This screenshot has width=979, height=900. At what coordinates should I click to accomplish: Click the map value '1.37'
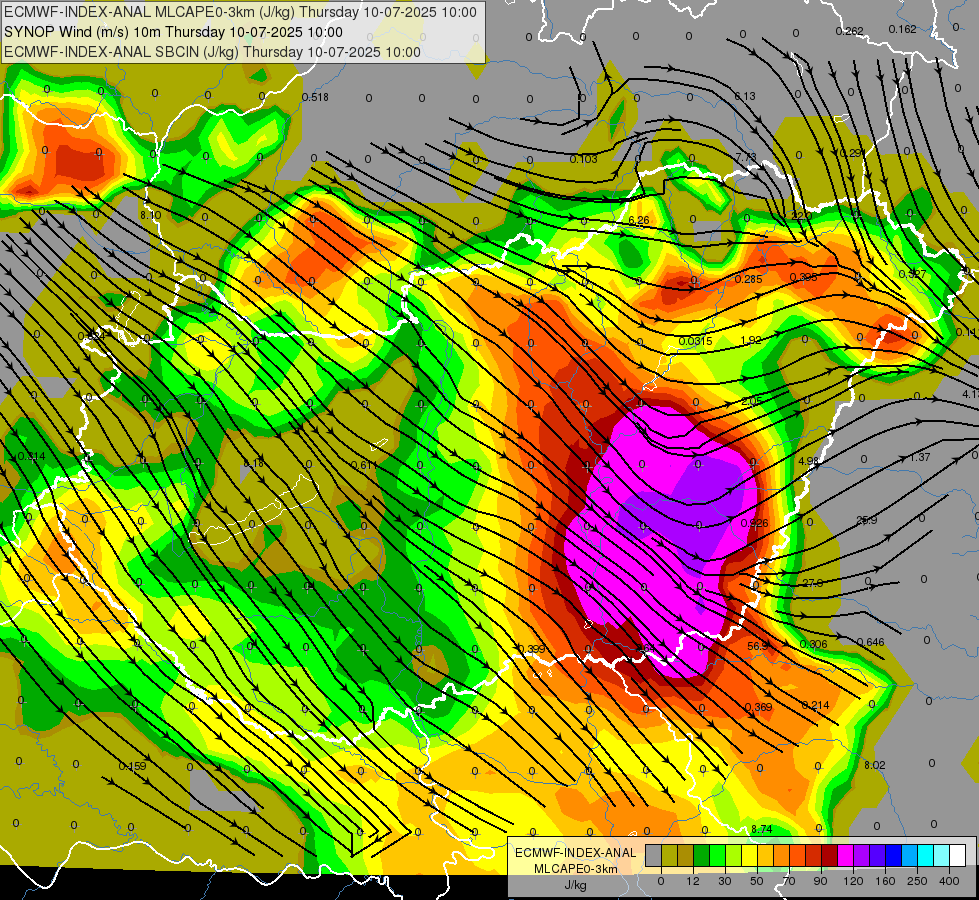(920, 457)
